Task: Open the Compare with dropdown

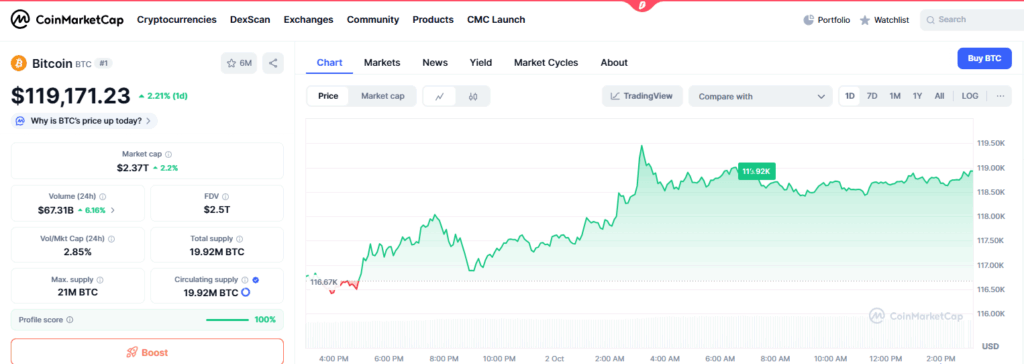Action: click(760, 96)
